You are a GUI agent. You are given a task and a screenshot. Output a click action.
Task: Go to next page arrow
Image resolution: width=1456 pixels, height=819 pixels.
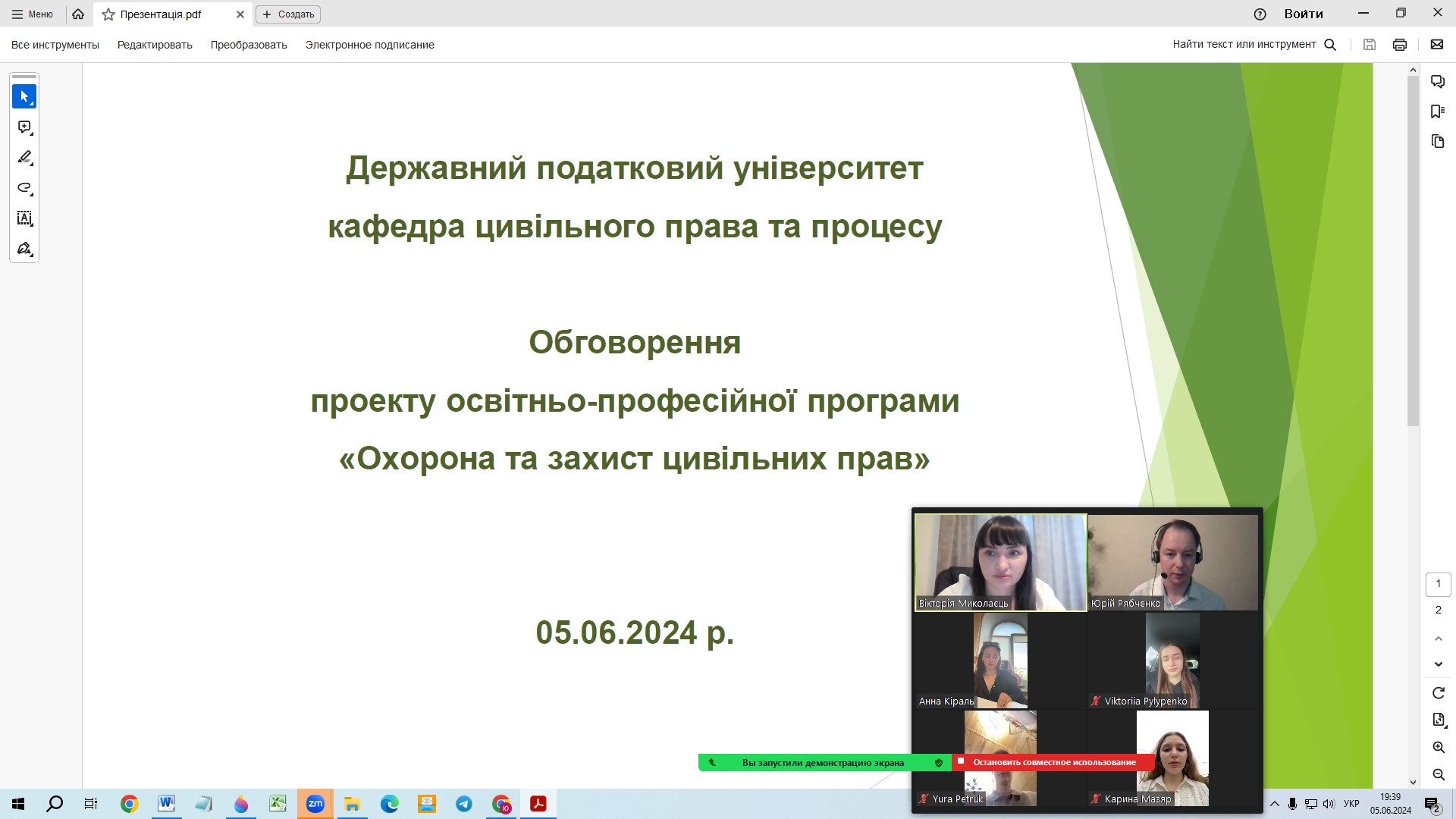[1439, 664]
